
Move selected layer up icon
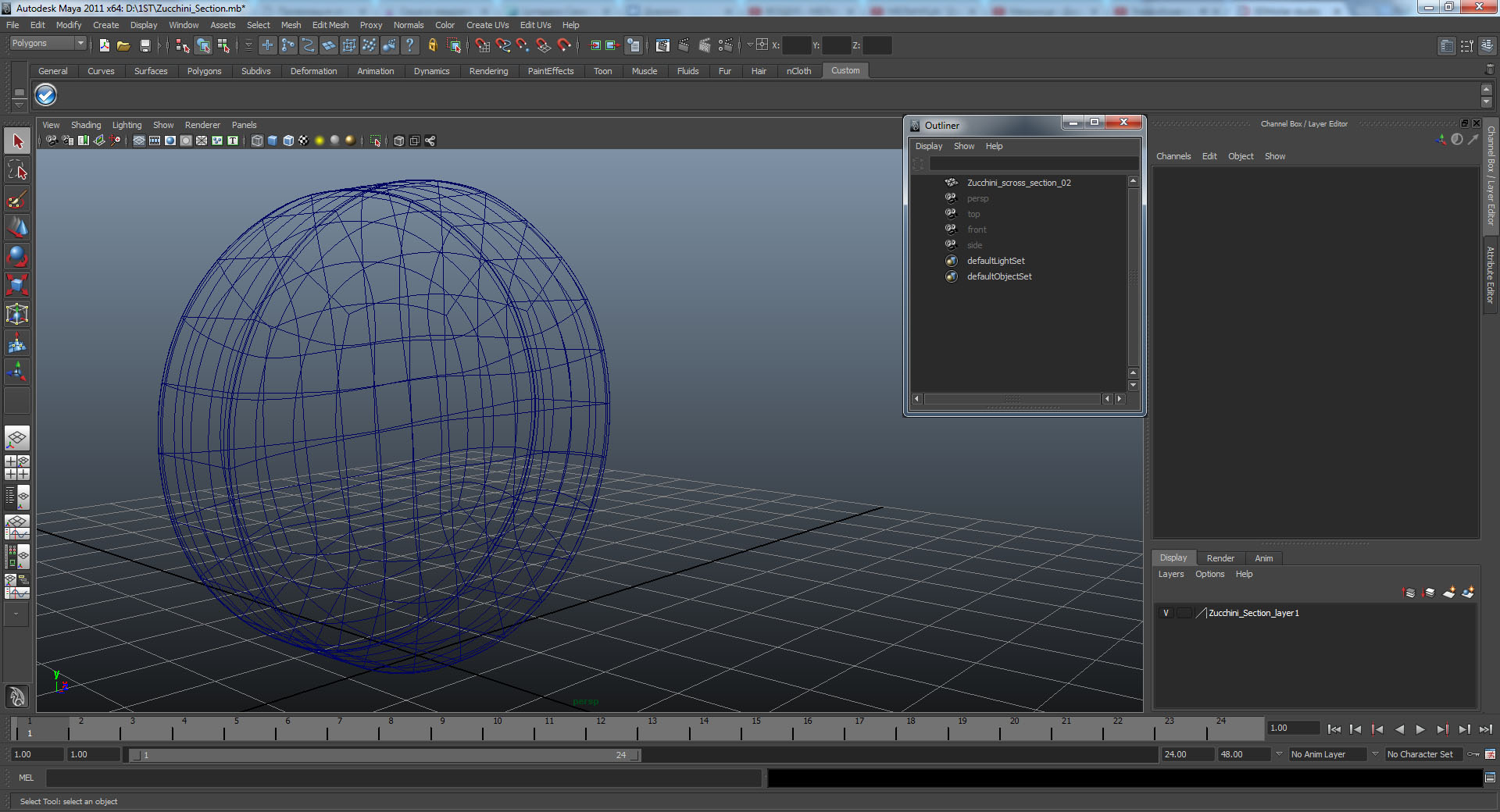click(1409, 593)
